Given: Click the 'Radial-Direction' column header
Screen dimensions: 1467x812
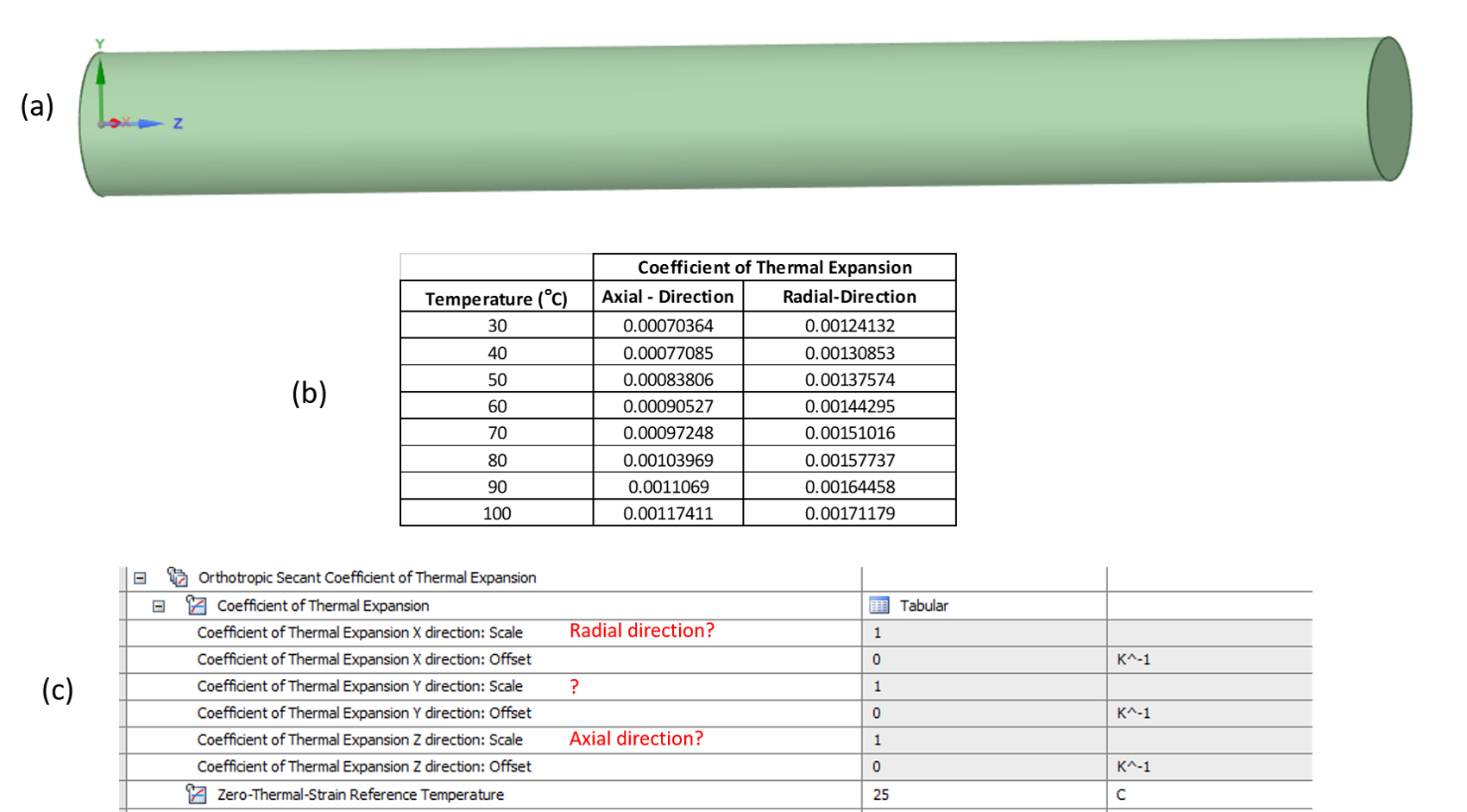Looking at the screenshot, I should click(x=849, y=297).
